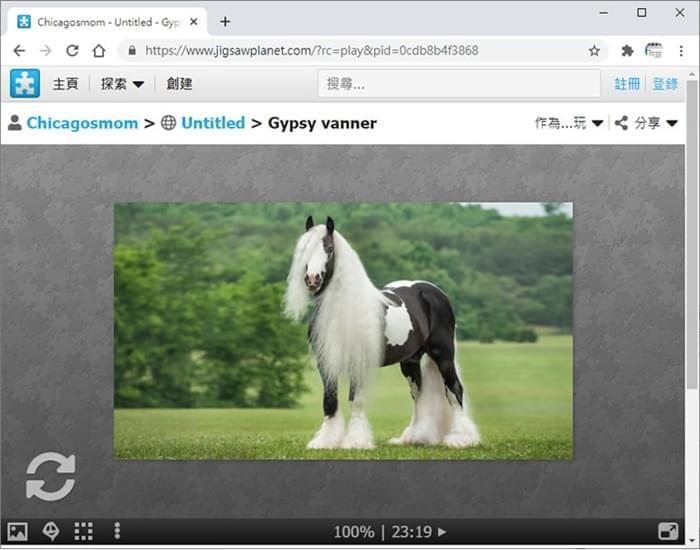Expand the 作為...玩 play-as dropdown
Image resolution: width=700 pixels, height=550 pixels.
569,123
